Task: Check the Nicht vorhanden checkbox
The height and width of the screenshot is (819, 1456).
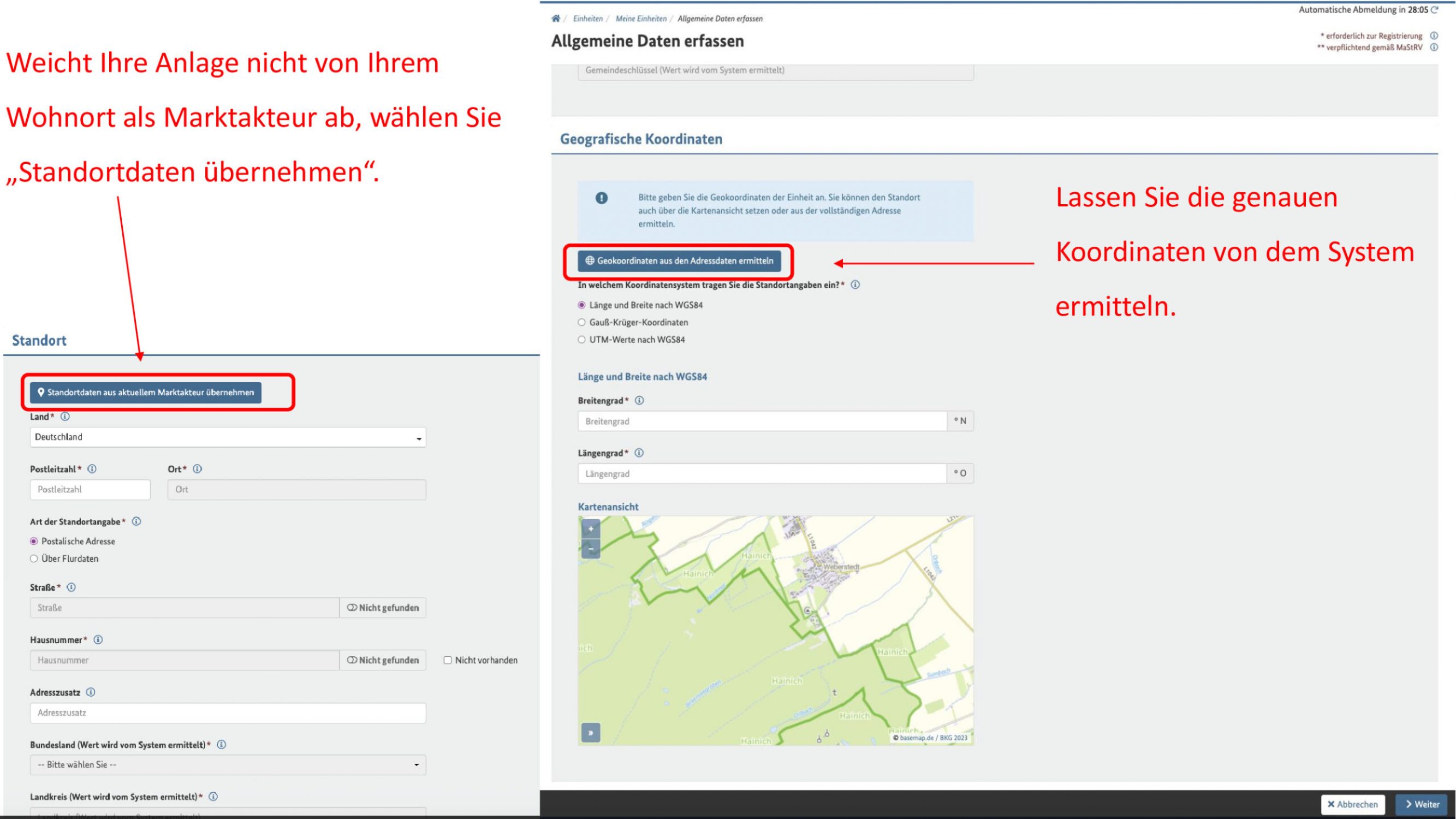Action: point(448,660)
